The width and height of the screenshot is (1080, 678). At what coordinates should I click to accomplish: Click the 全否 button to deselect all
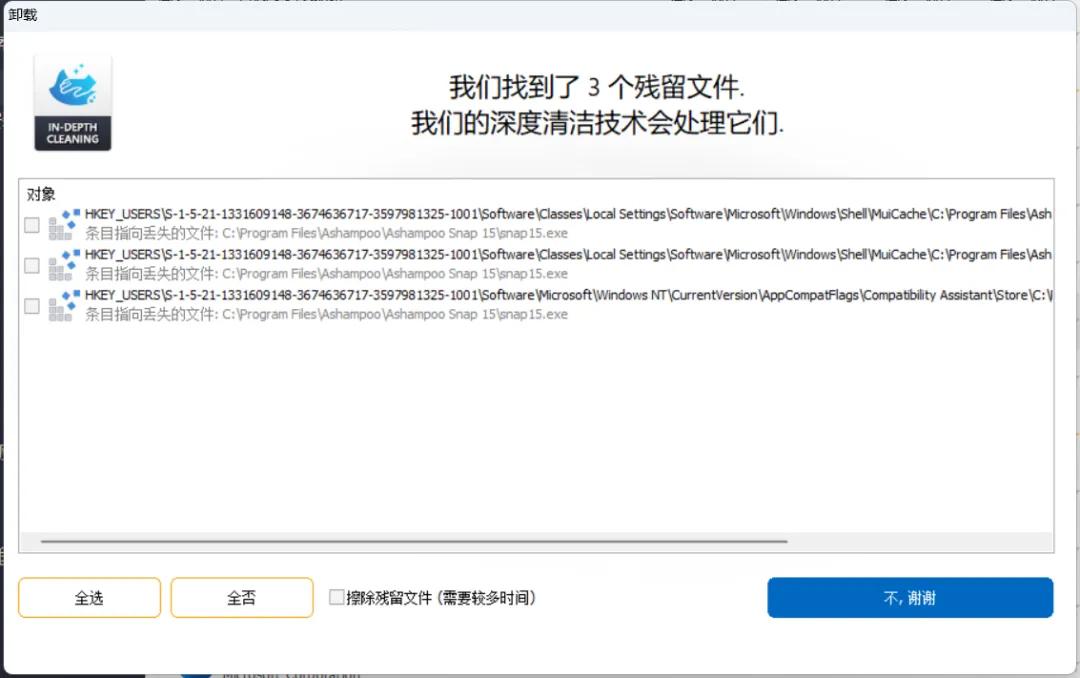242,597
